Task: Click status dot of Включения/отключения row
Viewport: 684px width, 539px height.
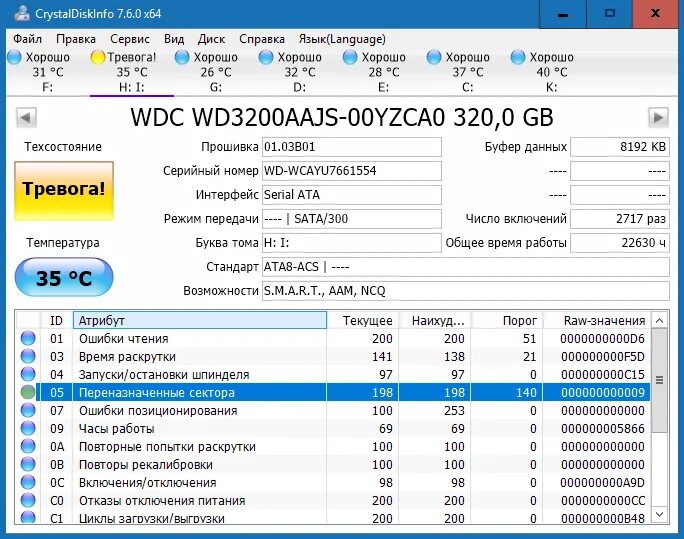Action: [x=28, y=482]
